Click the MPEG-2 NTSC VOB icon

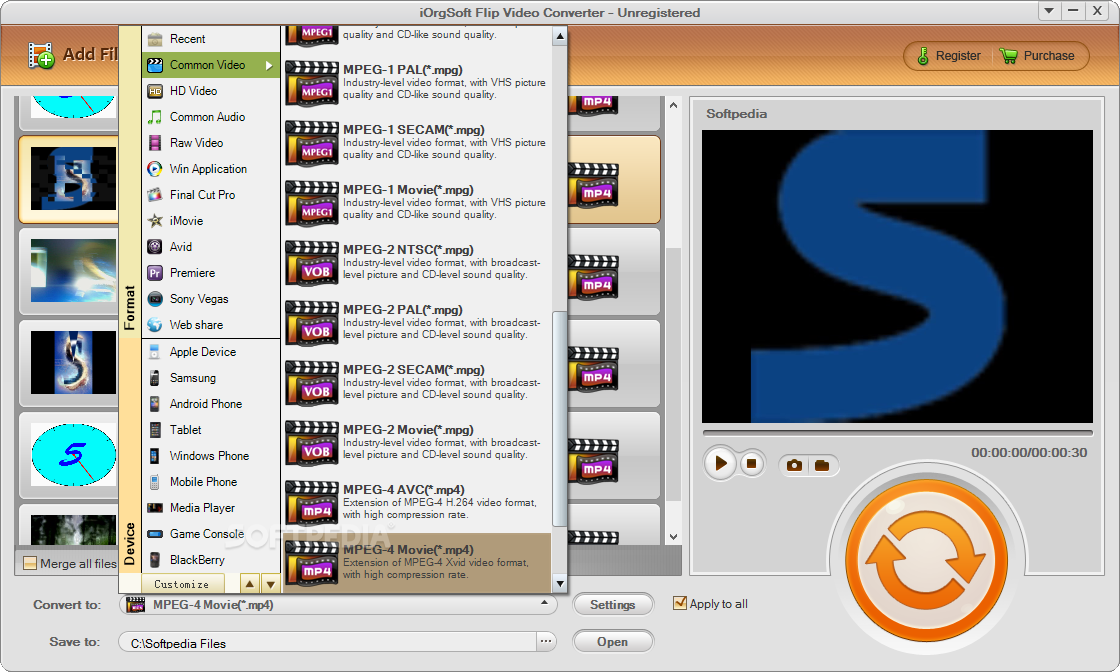point(311,264)
